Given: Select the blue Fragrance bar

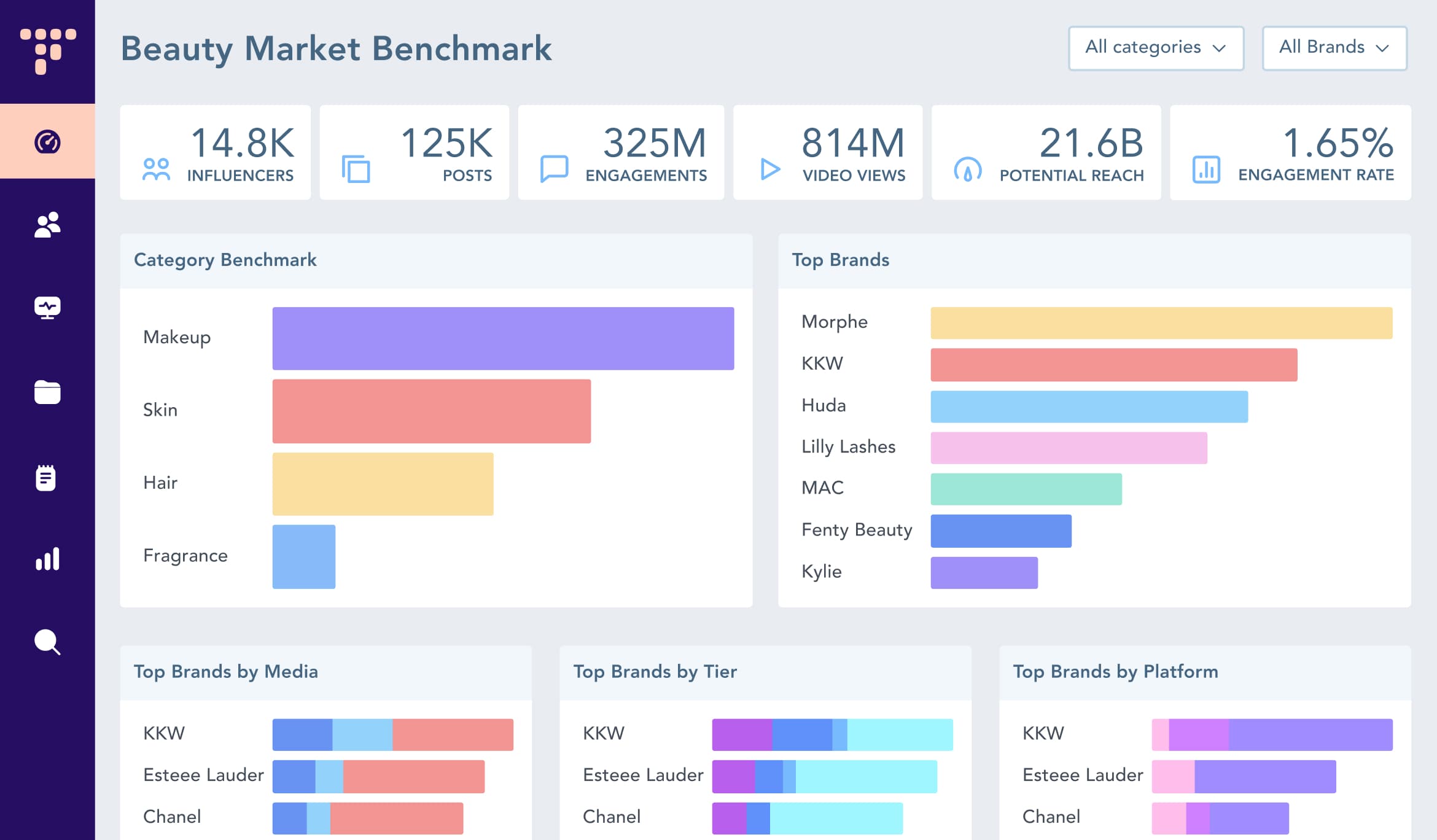Looking at the screenshot, I should 304,556.
